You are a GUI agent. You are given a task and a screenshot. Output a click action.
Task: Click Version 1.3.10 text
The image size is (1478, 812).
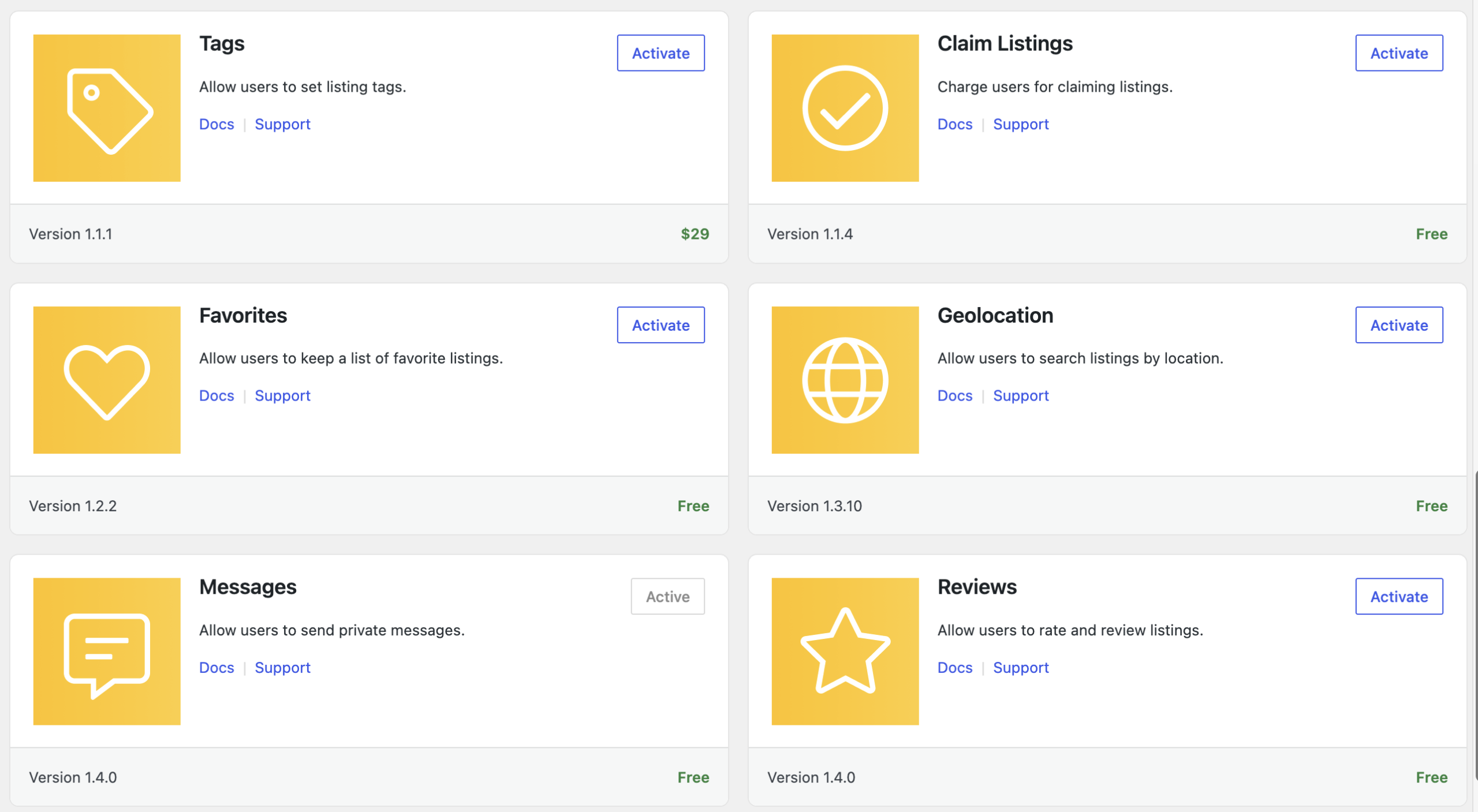coord(814,506)
